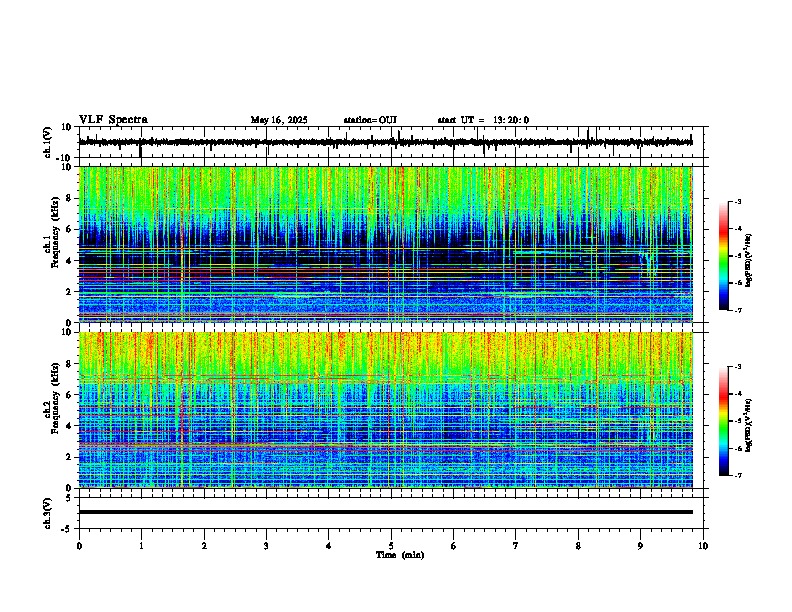This screenshot has height=612, width=792.
Task: Click inside the ch.2 spectrogram panel
Action: pos(386,410)
